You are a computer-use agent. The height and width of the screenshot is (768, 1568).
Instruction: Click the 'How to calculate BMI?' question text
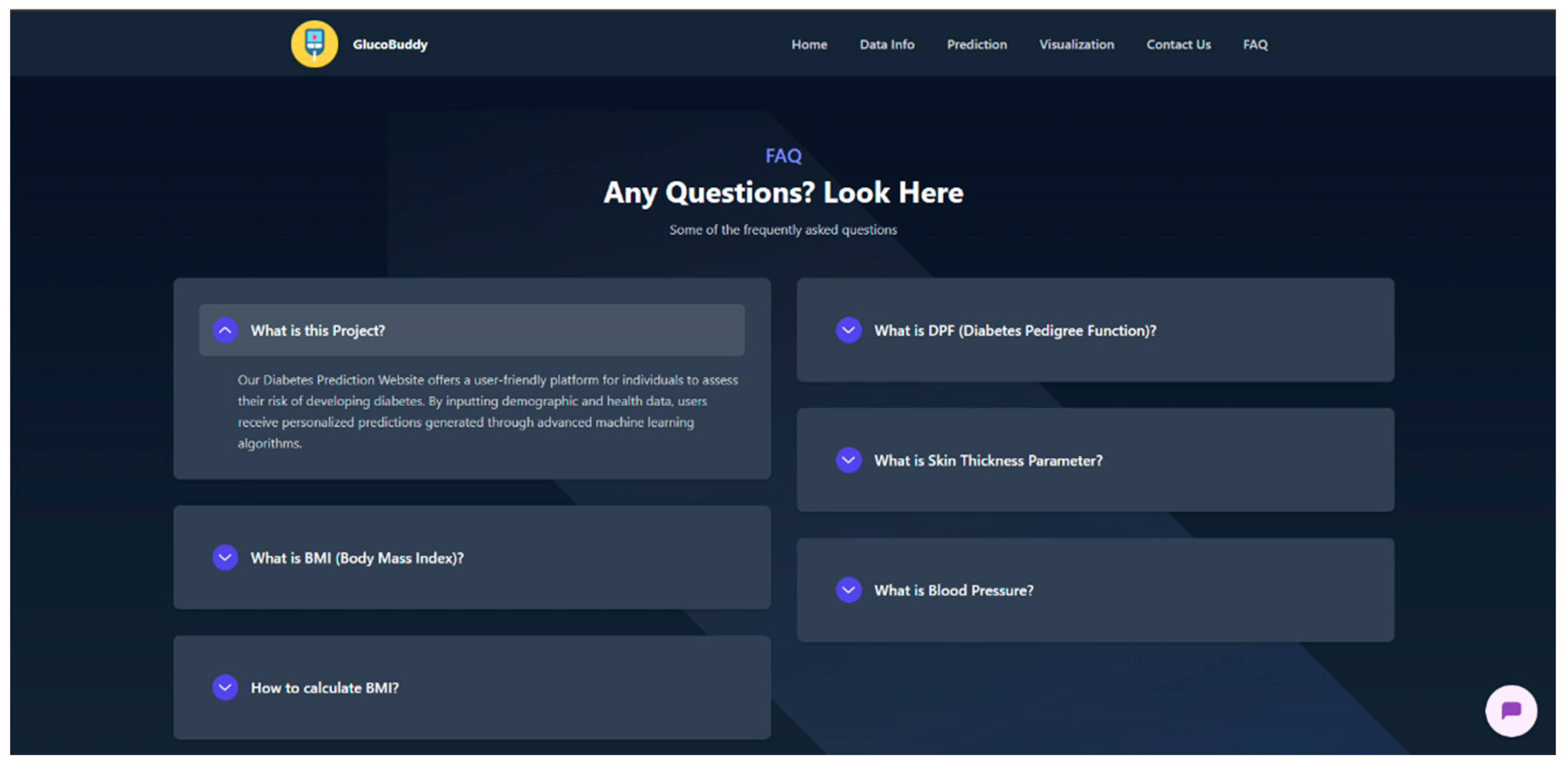325,688
